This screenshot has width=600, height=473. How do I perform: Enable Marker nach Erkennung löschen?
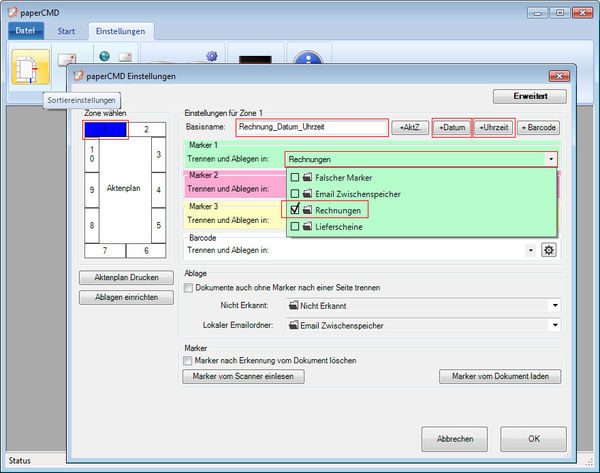pyautogui.click(x=188, y=361)
